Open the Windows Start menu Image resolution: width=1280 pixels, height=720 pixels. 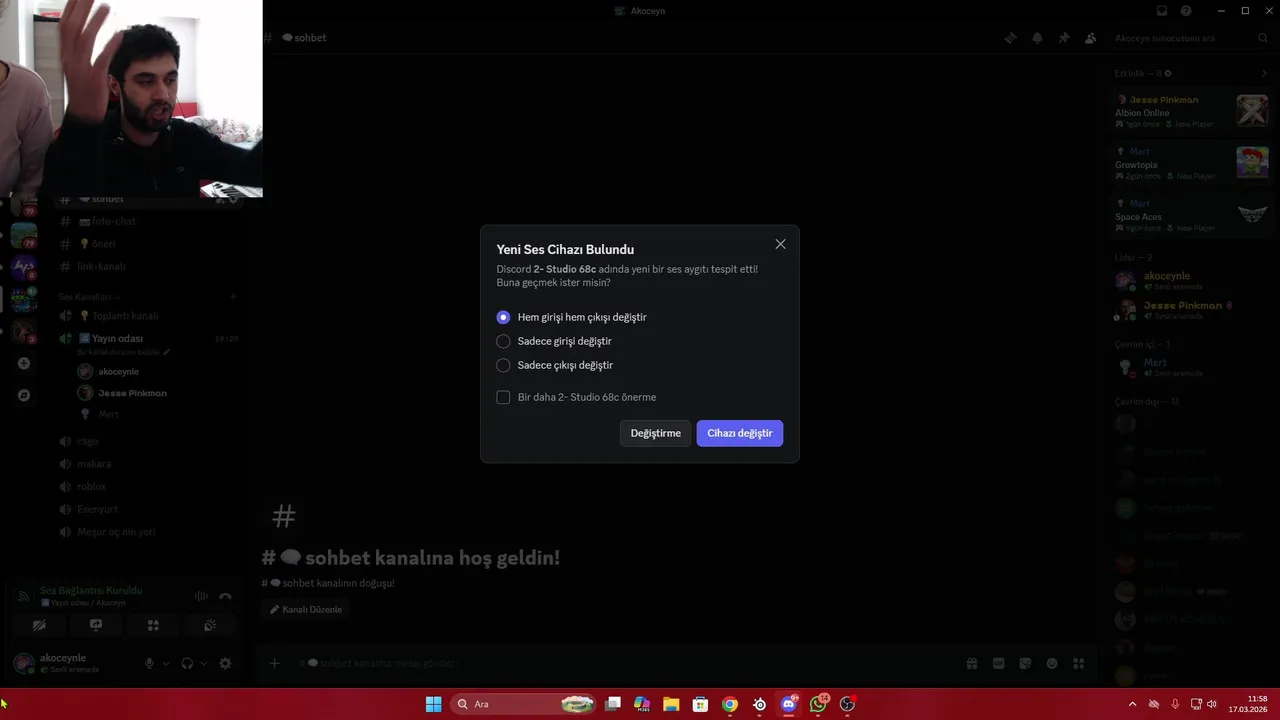pos(433,704)
